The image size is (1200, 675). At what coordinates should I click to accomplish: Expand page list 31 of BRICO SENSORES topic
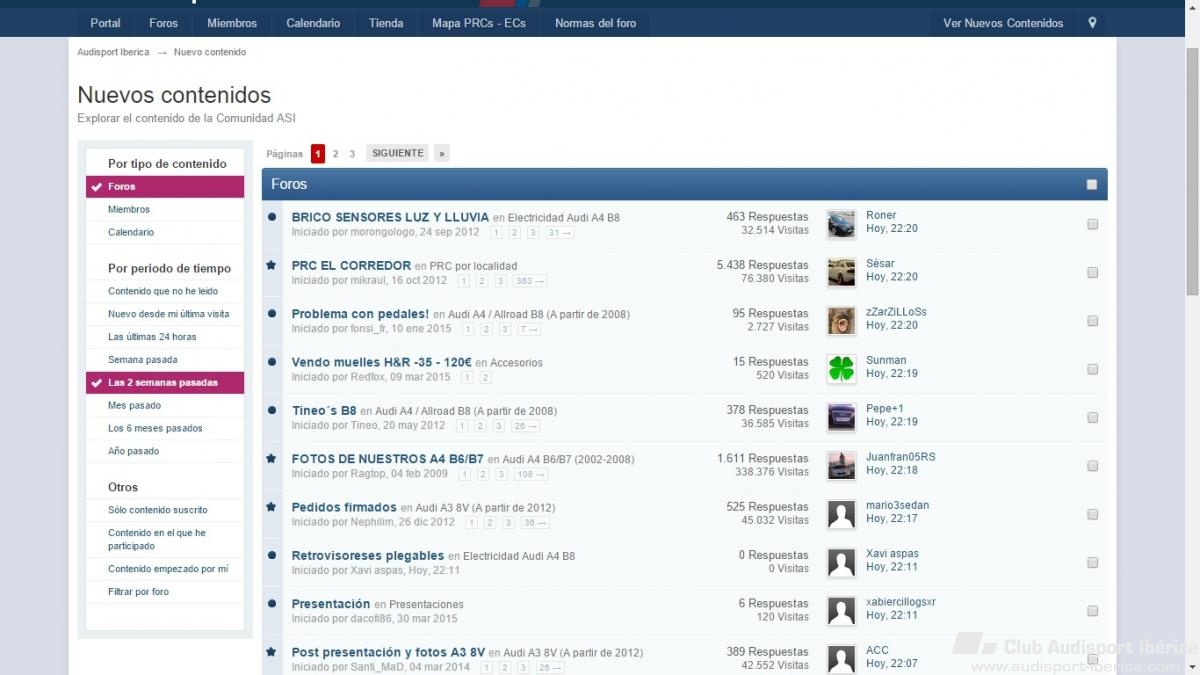(559, 233)
